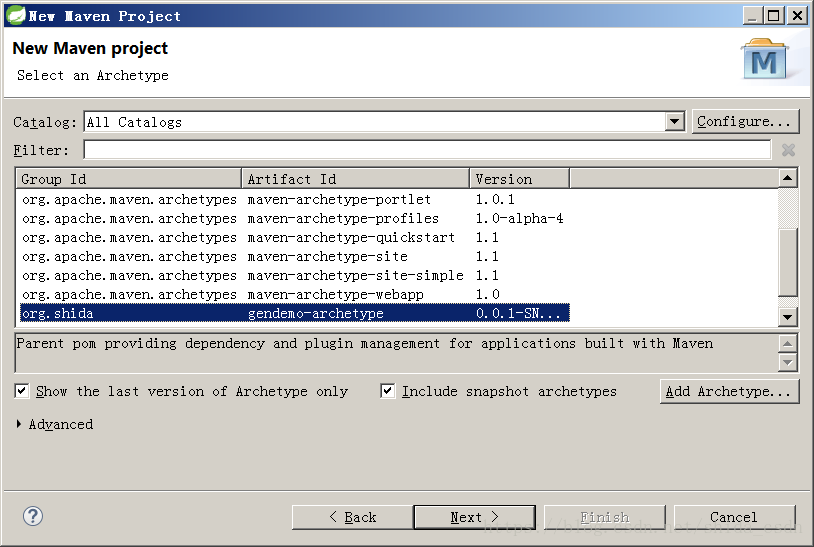Screen dimensions: 814x547
Task: Click the archetype list scrollbar thumb
Action: coord(788,262)
